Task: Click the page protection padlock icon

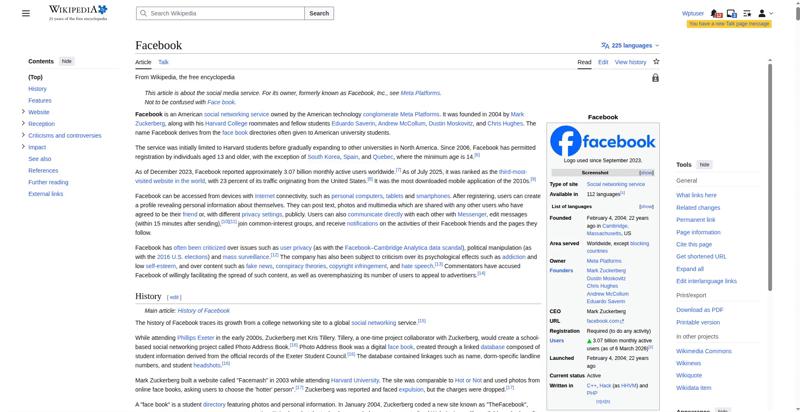Action: pyautogui.click(x=655, y=78)
